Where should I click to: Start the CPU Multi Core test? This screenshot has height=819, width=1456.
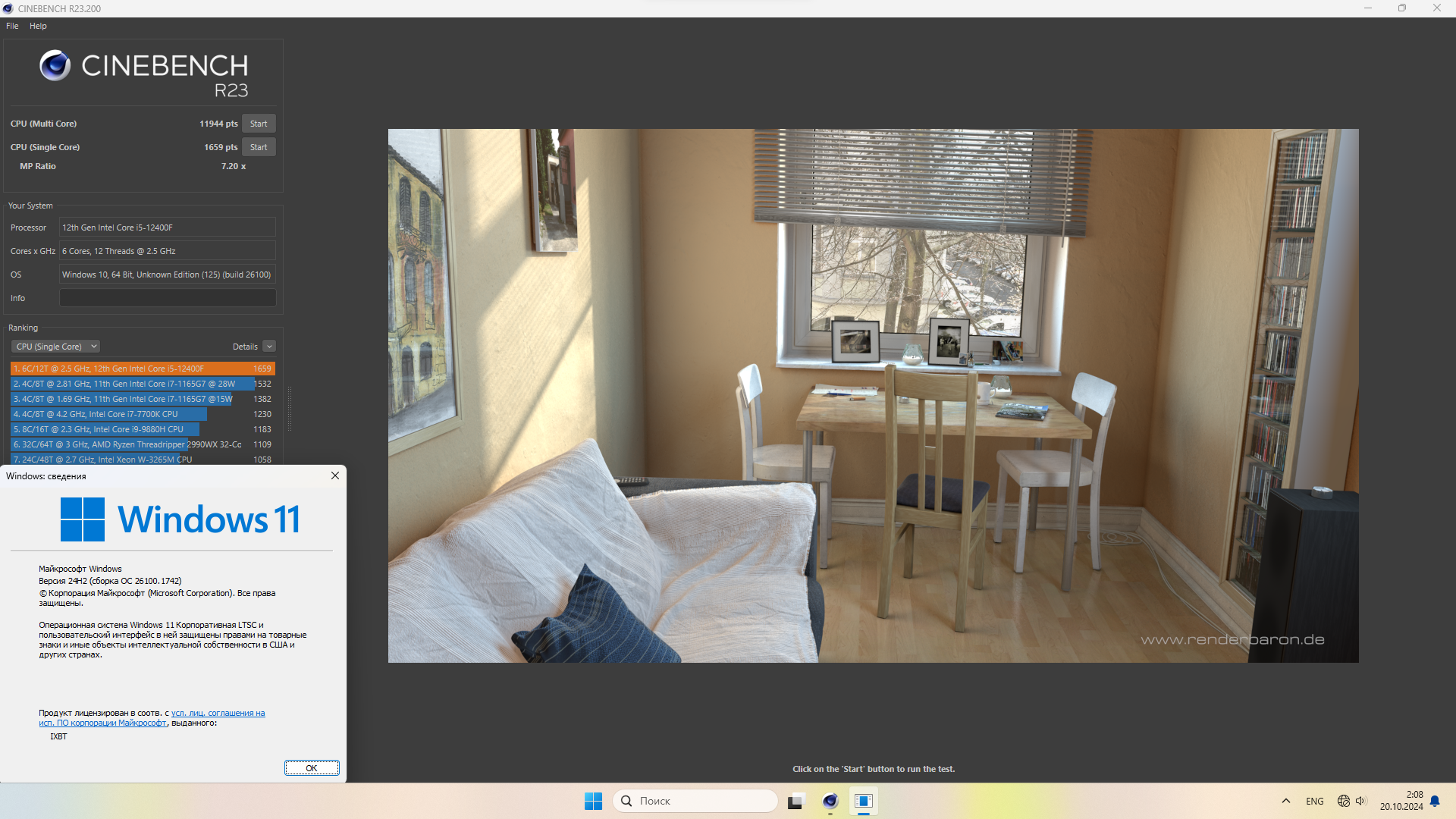pyautogui.click(x=259, y=124)
